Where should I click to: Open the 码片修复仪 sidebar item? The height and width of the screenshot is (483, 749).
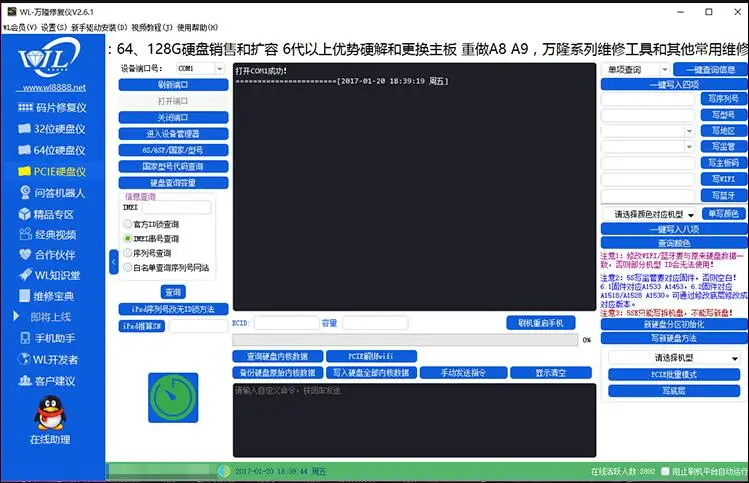(52, 107)
